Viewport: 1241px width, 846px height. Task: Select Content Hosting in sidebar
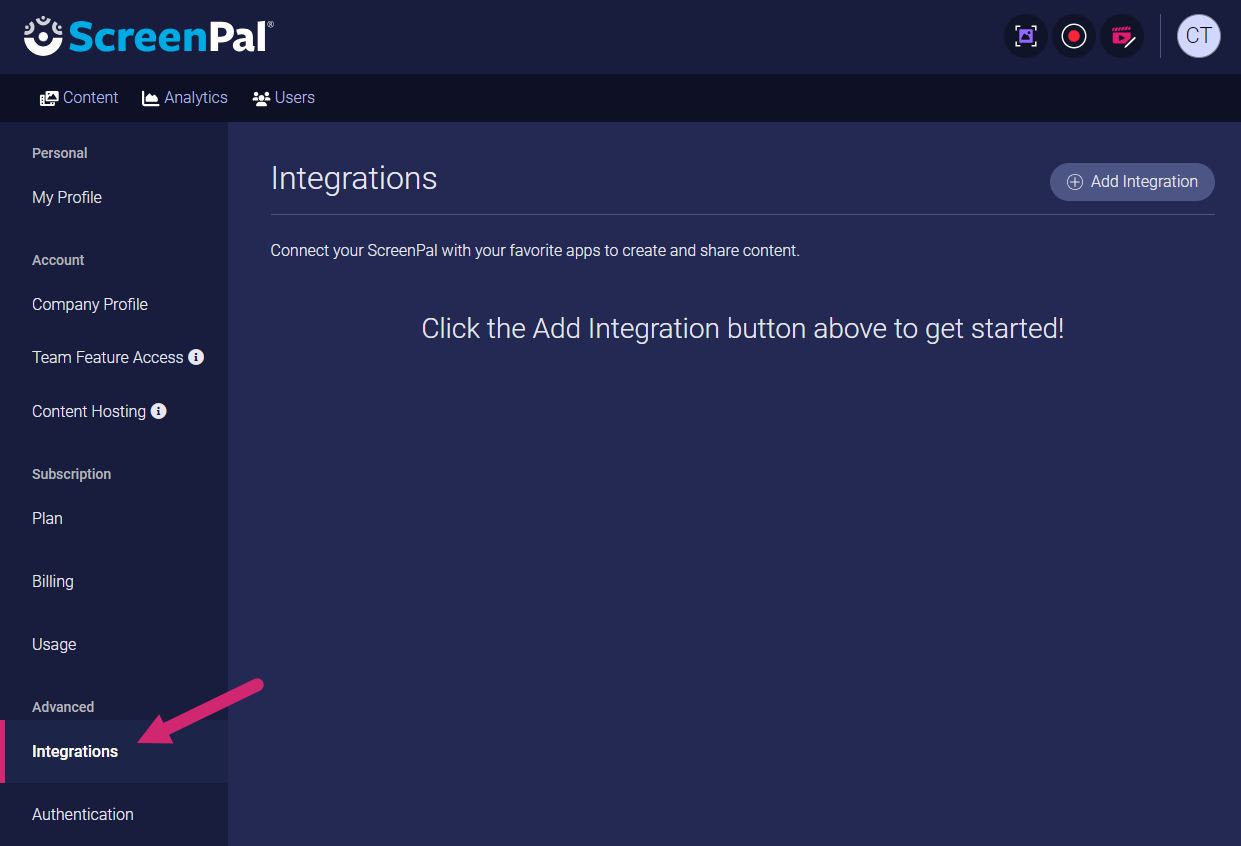coord(89,411)
